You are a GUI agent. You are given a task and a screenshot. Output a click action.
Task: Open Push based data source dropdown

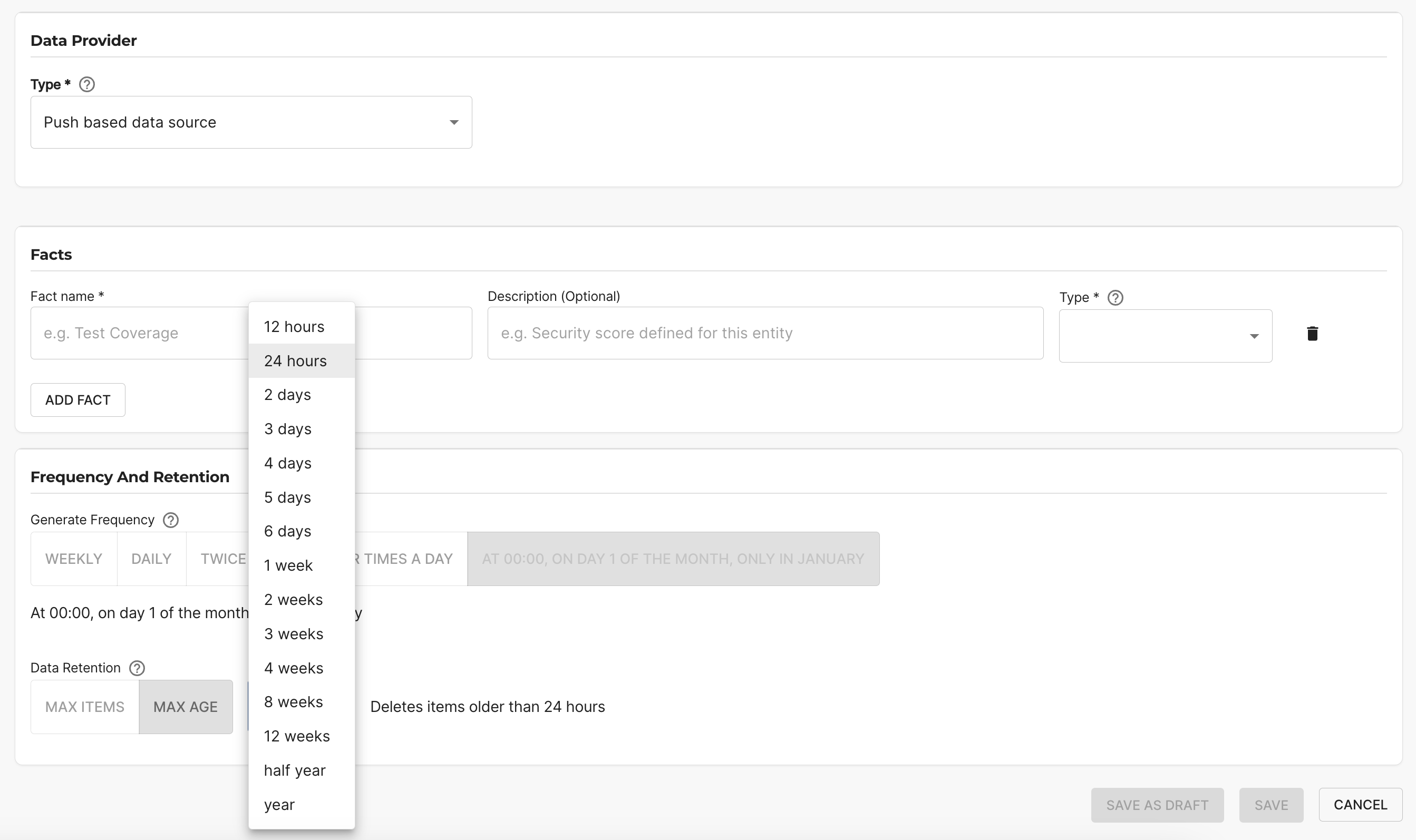click(x=251, y=122)
